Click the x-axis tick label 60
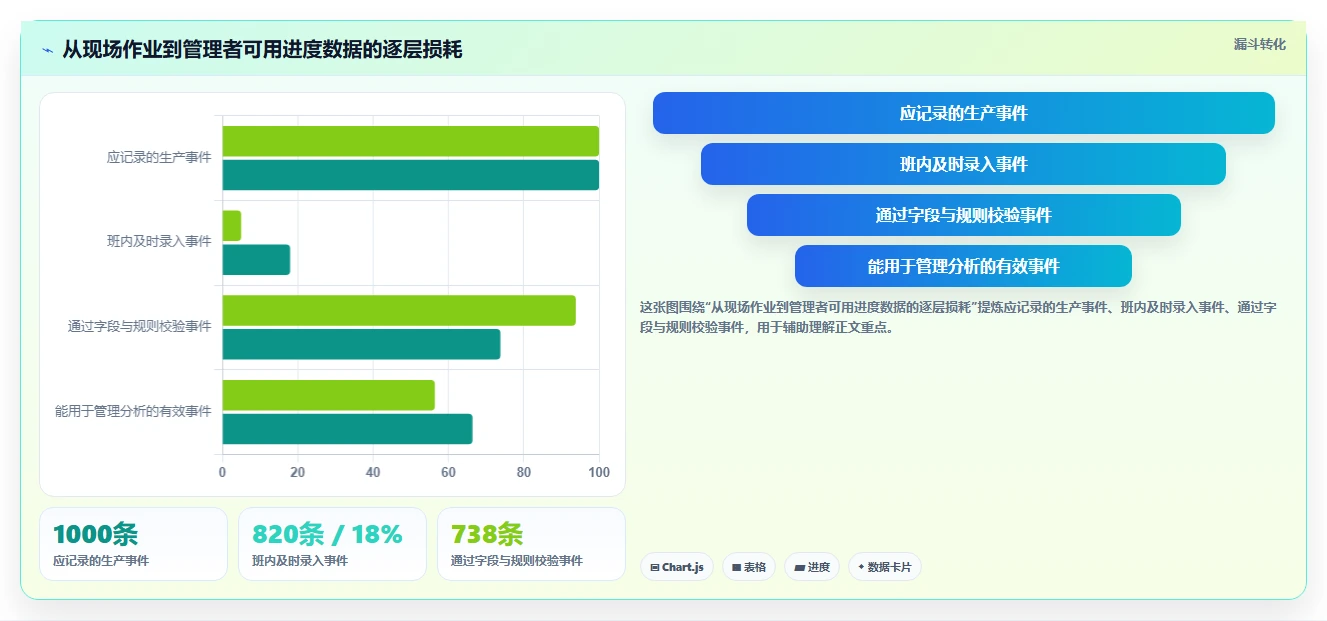Screen dimensions: 1327x621 [448, 473]
